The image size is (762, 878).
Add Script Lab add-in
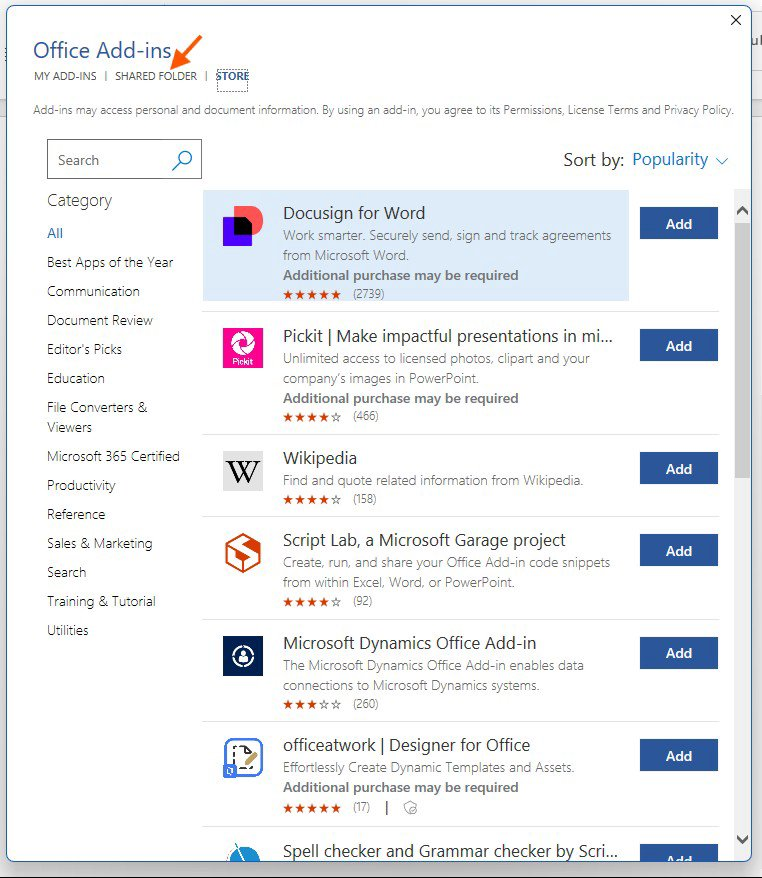click(x=679, y=550)
